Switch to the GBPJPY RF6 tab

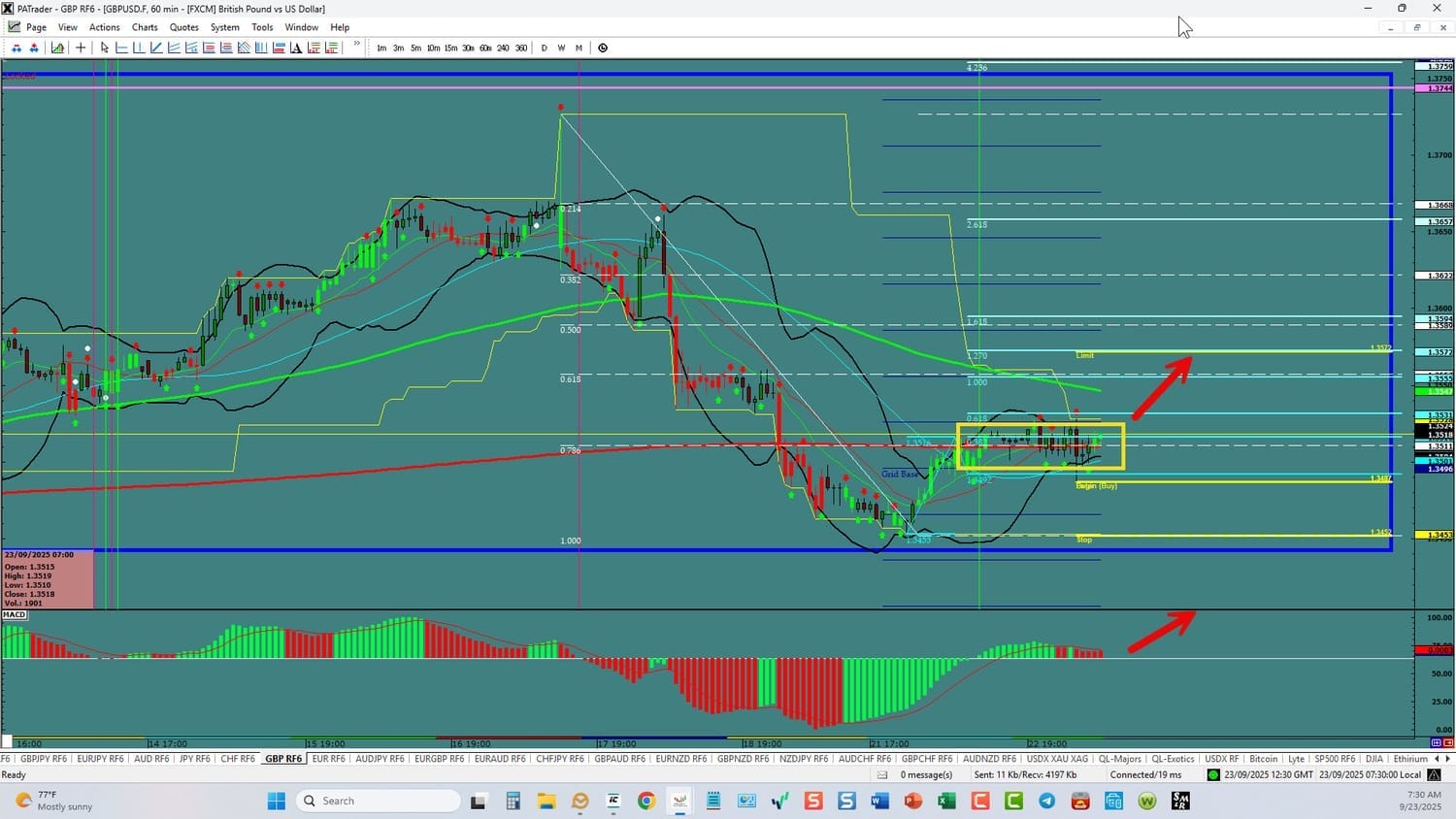coord(44,759)
